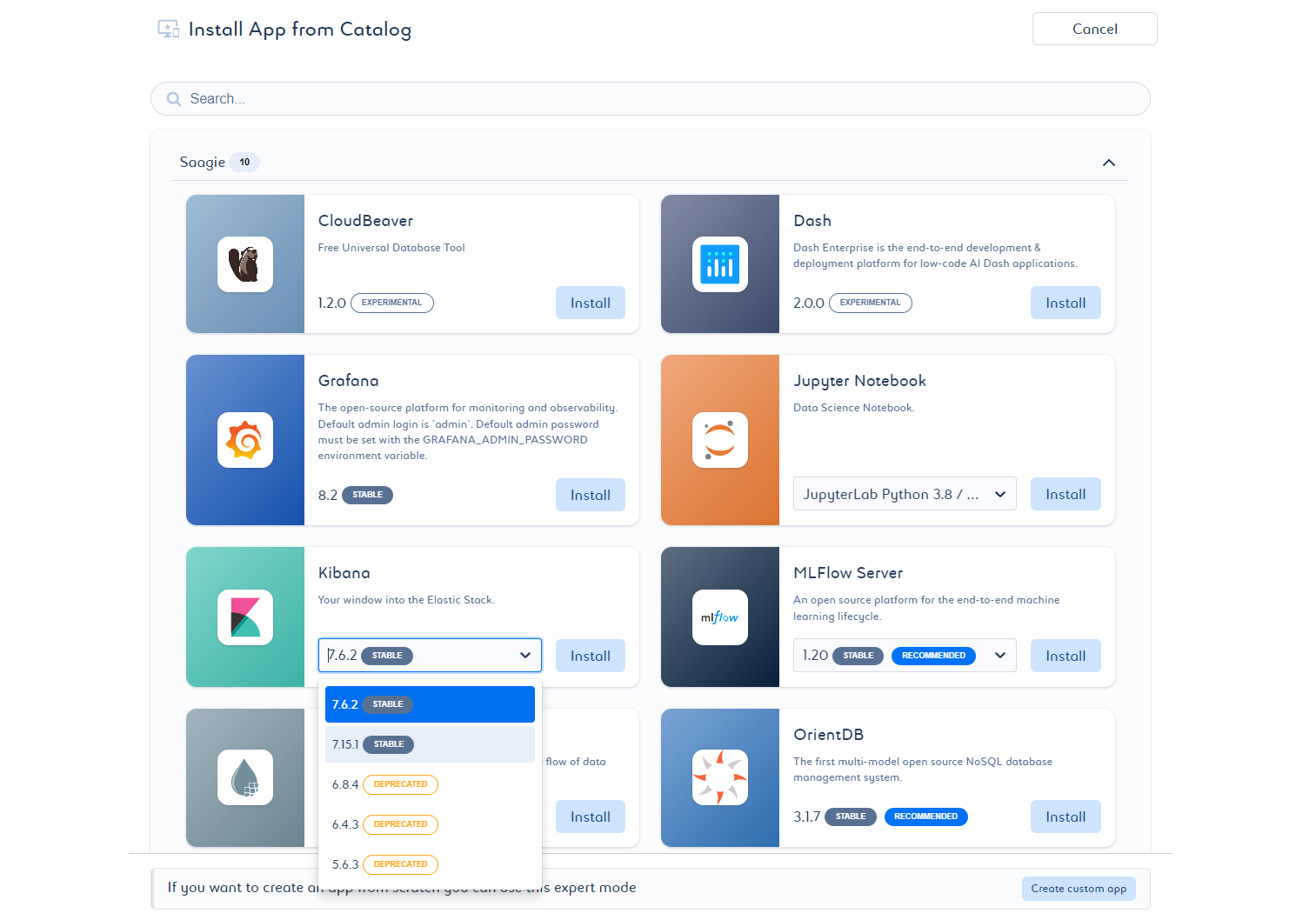Click the Saagie section title
The height and width of the screenshot is (920, 1316).
[x=203, y=163]
